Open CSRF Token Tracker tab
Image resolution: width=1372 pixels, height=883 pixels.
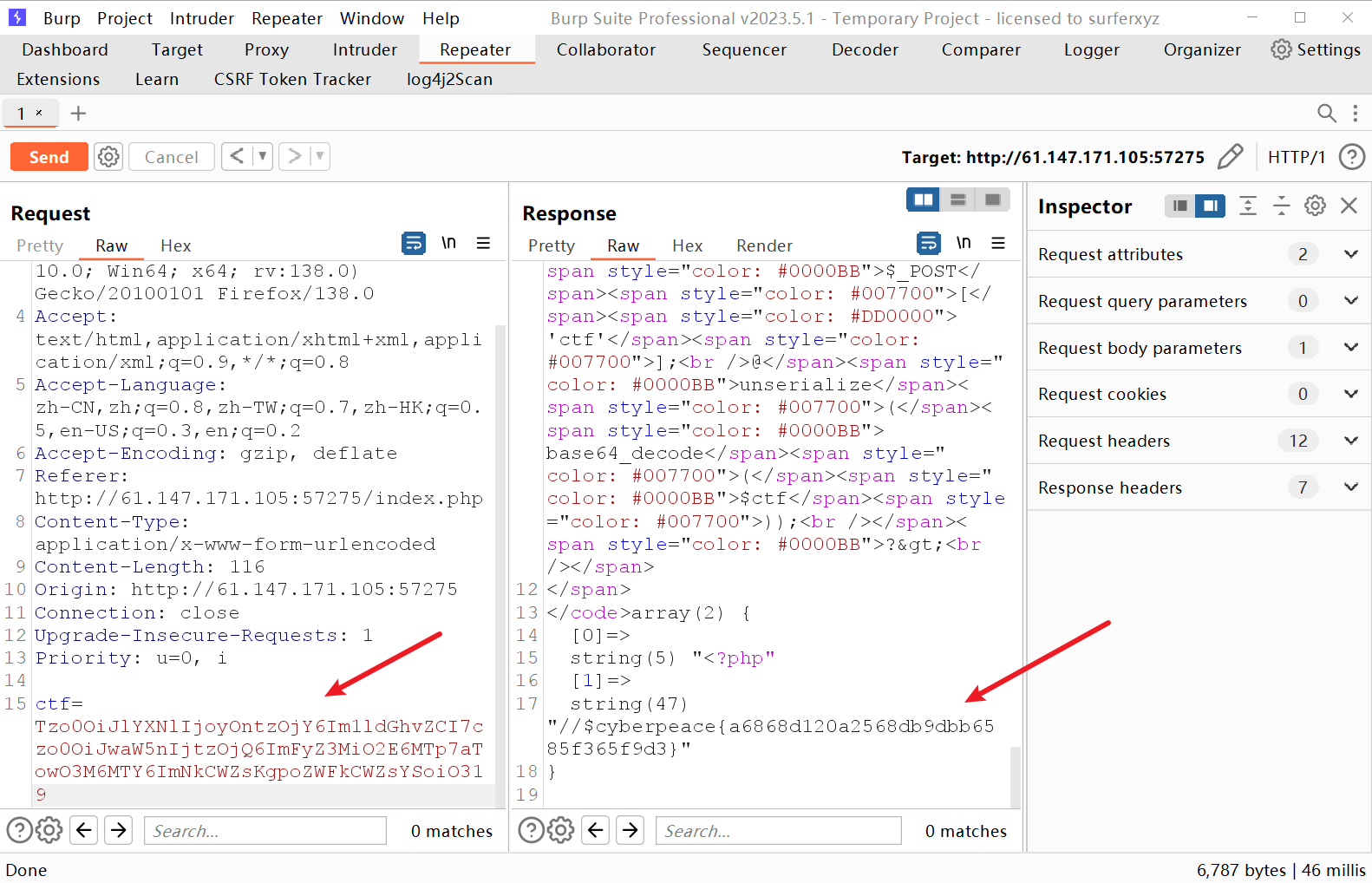(x=292, y=79)
